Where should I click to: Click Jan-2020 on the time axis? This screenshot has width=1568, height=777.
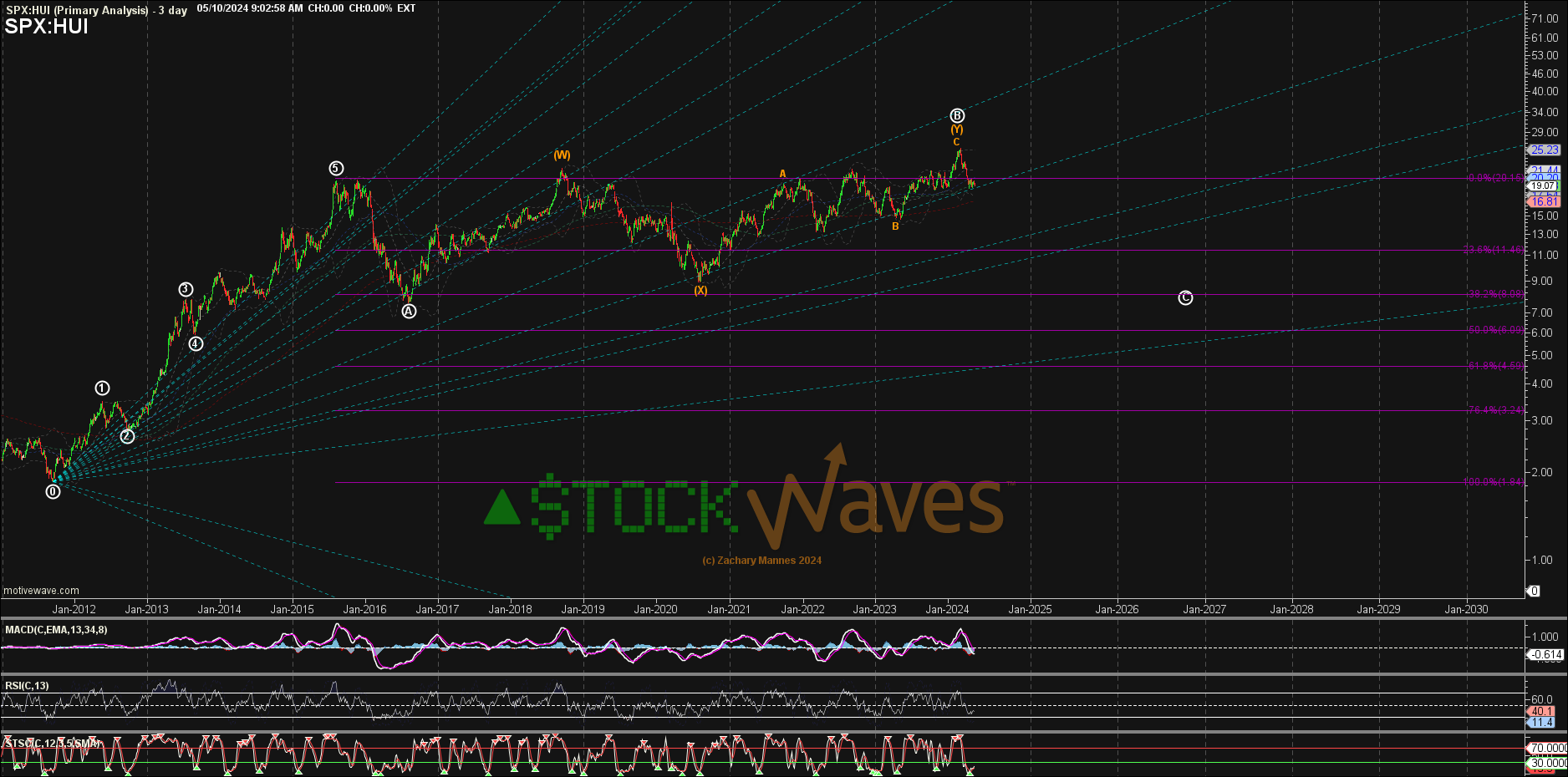click(x=655, y=609)
